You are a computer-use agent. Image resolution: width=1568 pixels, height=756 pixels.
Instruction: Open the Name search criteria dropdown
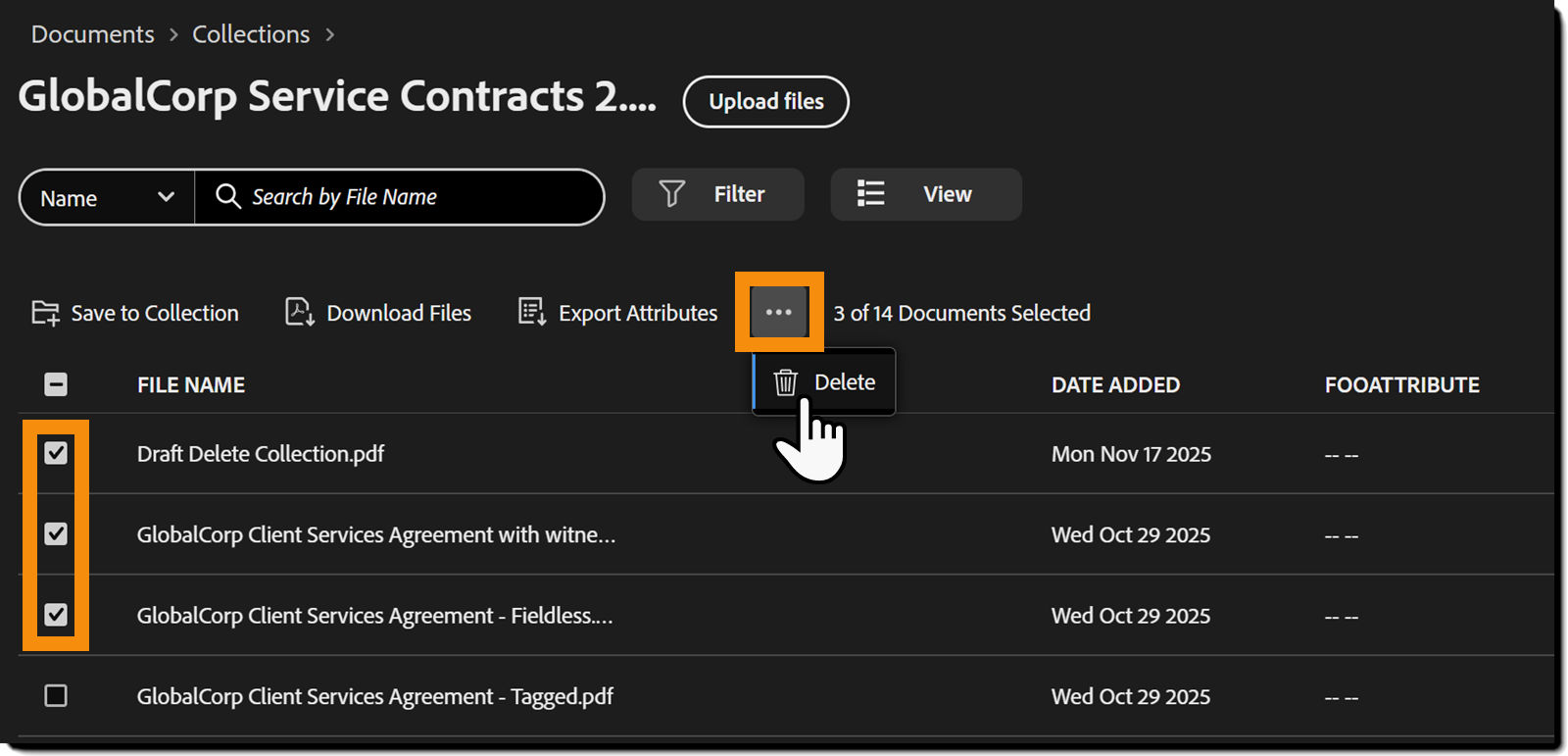click(x=105, y=197)
